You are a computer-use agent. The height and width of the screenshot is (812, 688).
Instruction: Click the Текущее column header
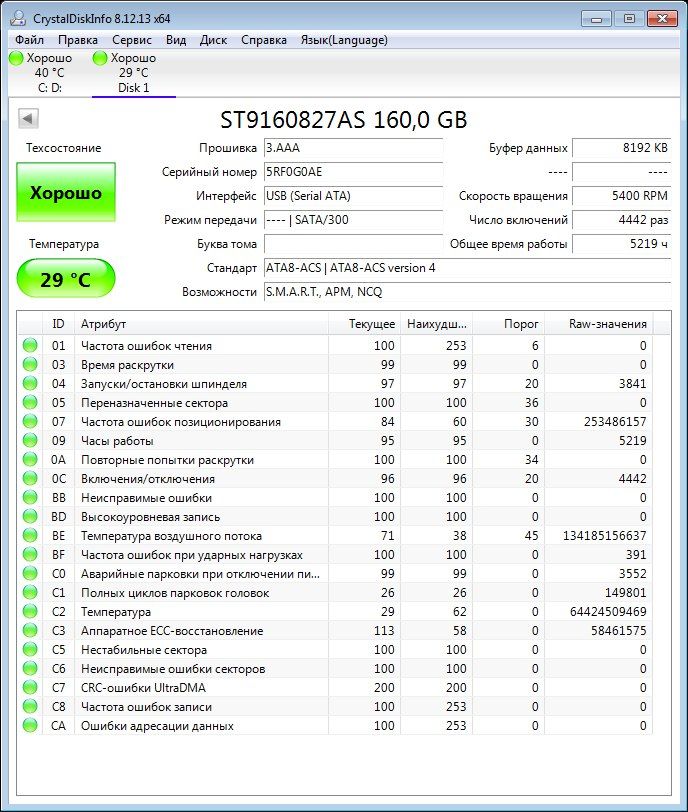pos(364,324)
